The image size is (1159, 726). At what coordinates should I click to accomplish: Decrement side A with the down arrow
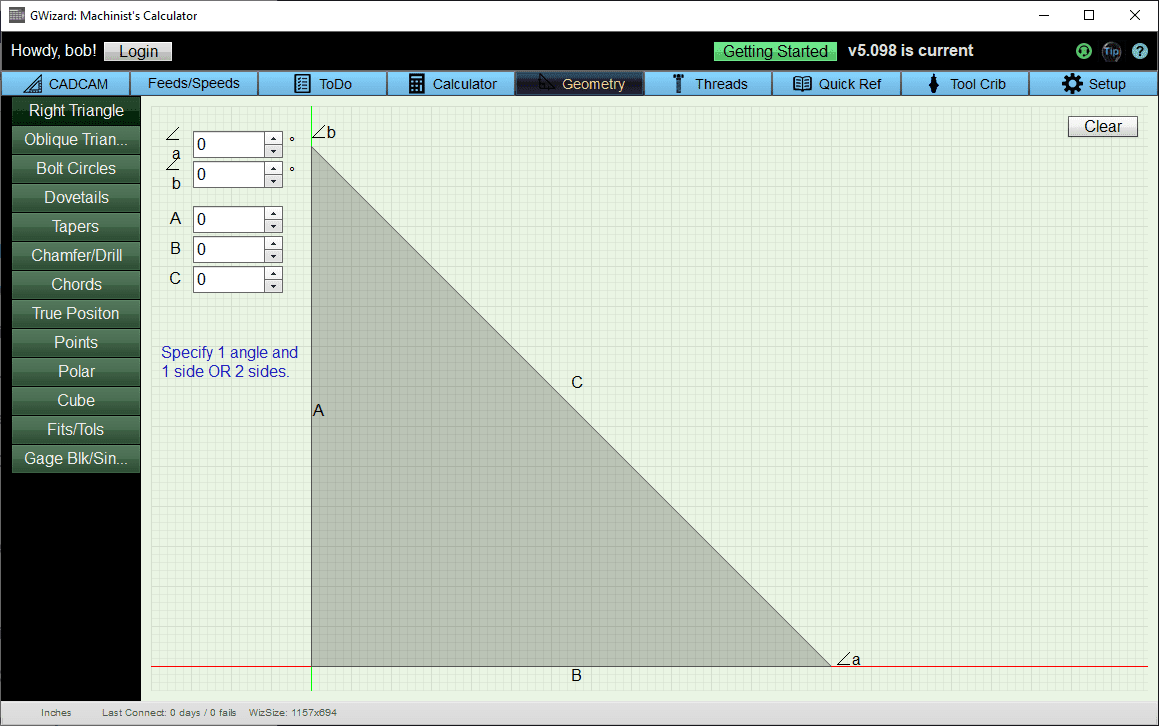point(273,224)
